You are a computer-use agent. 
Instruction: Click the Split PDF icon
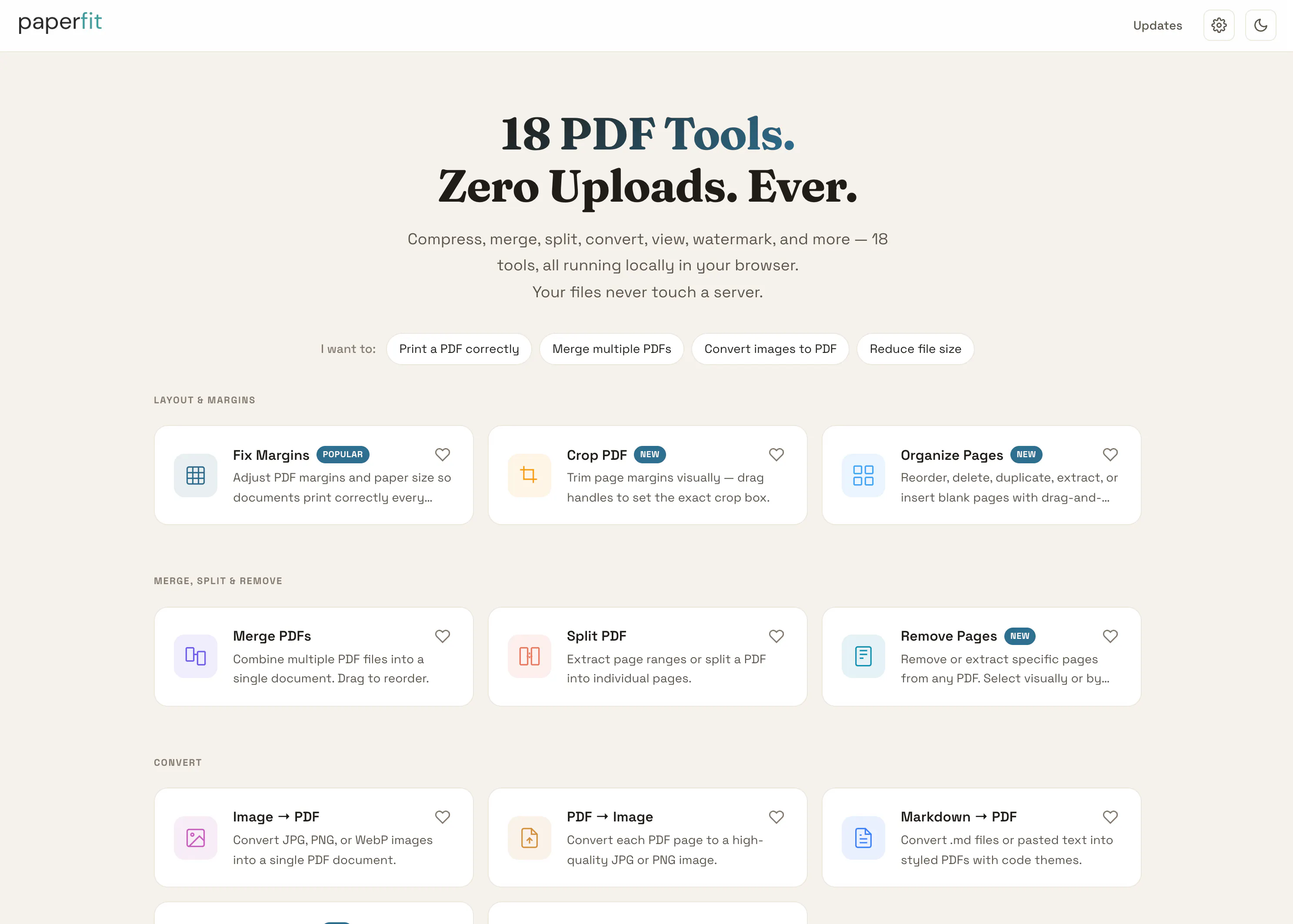tap(529, 656)
